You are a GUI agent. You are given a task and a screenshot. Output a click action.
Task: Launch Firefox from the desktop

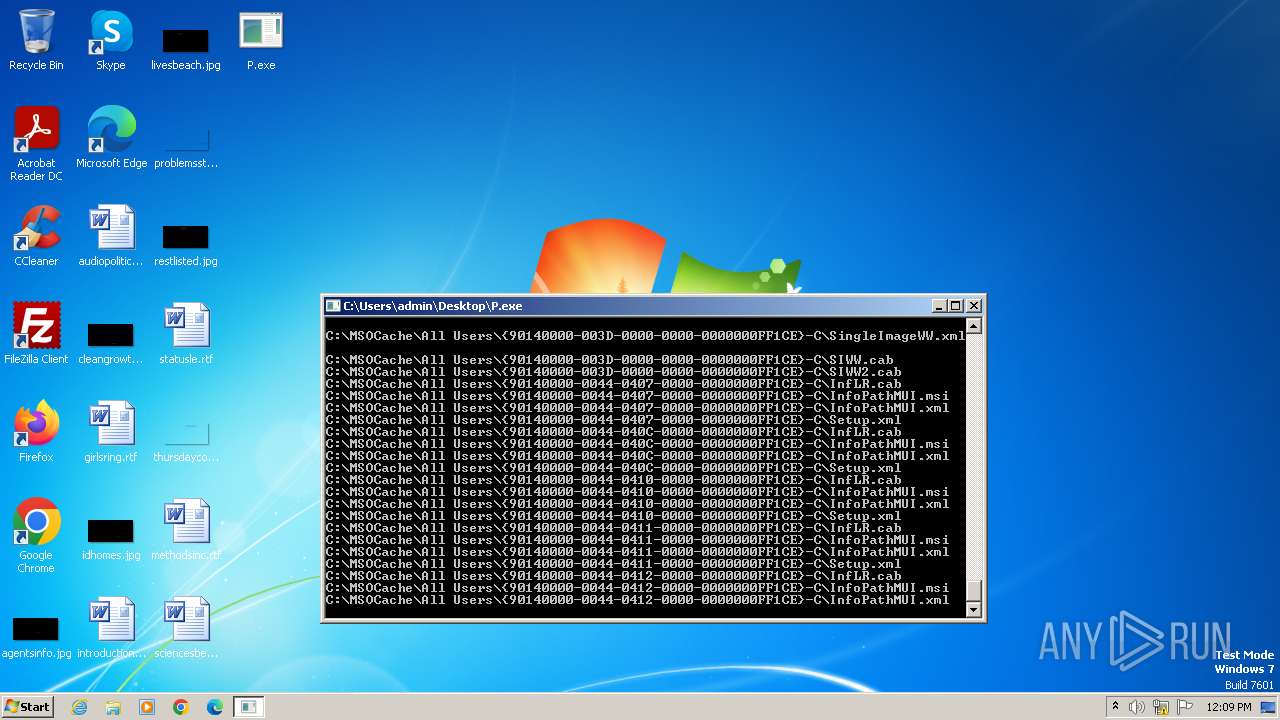tap(36, 432)
